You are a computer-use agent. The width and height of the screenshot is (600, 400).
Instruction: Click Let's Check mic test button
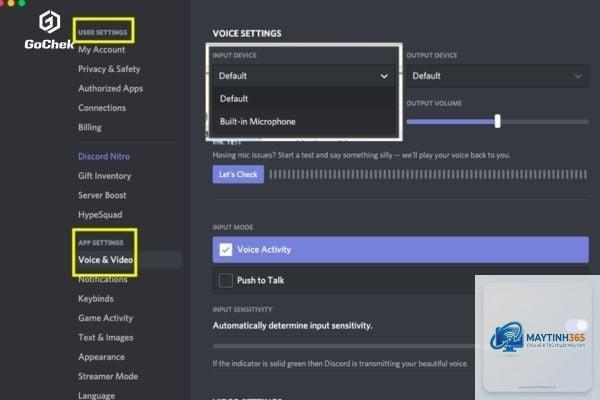[238, 175]
